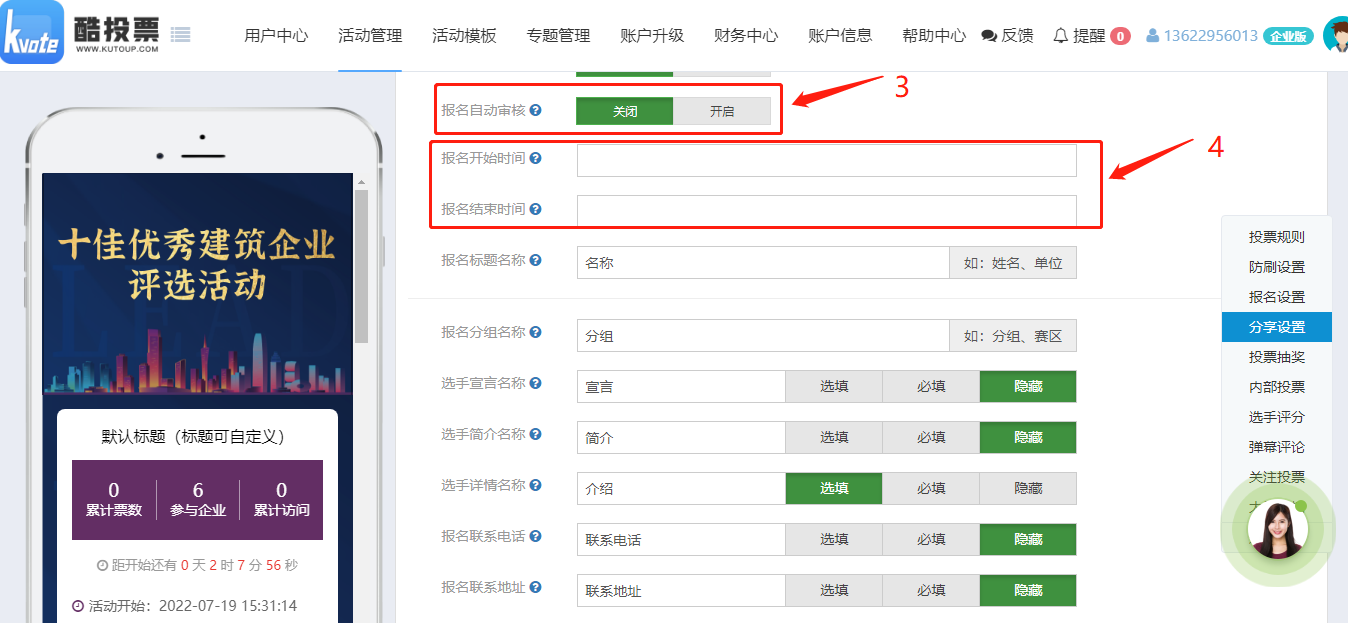1348x623 pixels.
Task: Click help icon beside 报名标题名称
Action: pyautogui.click(x=536, y=260)
